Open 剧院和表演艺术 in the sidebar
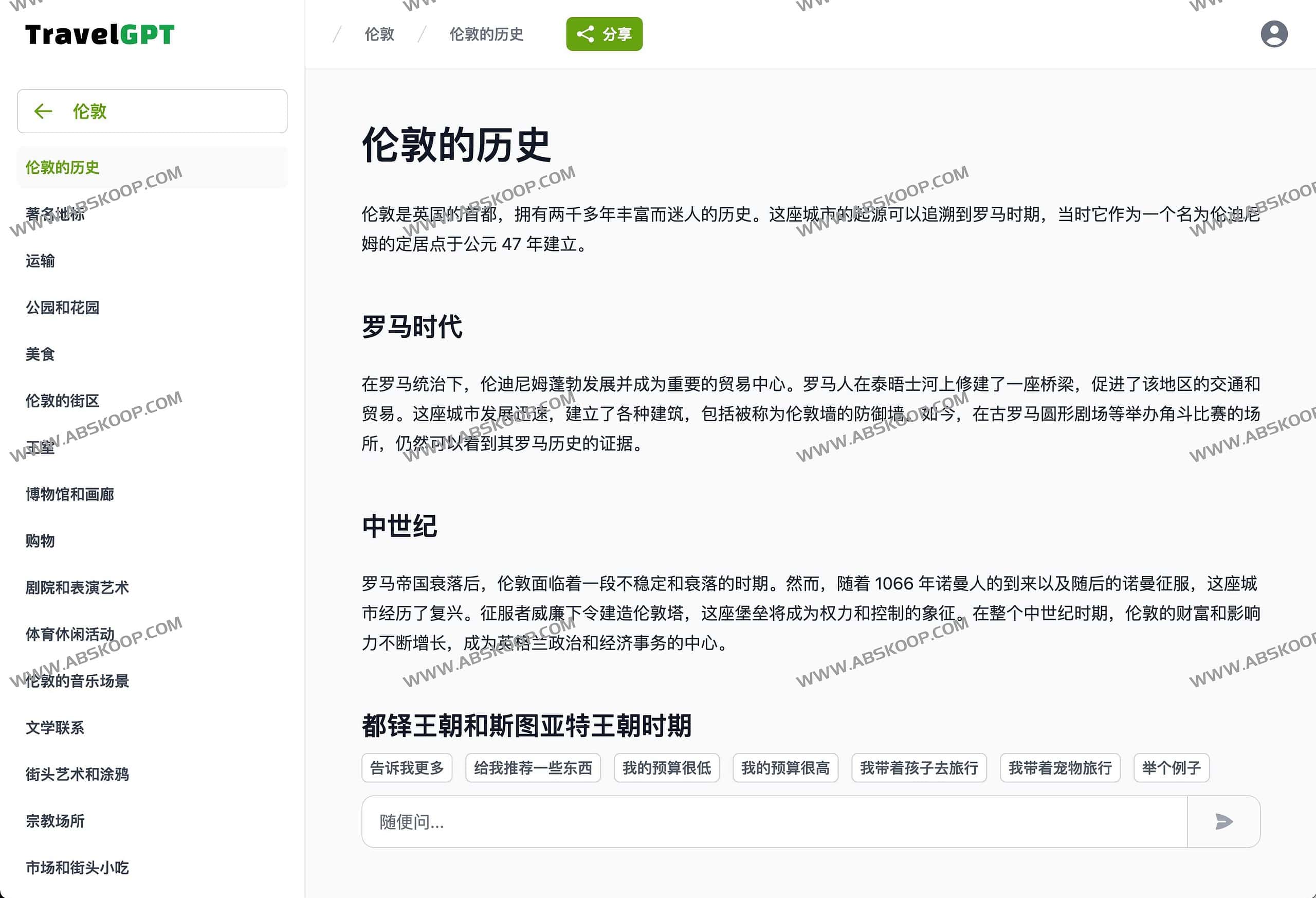The image size is (1316, 898). tap(77, 587)
